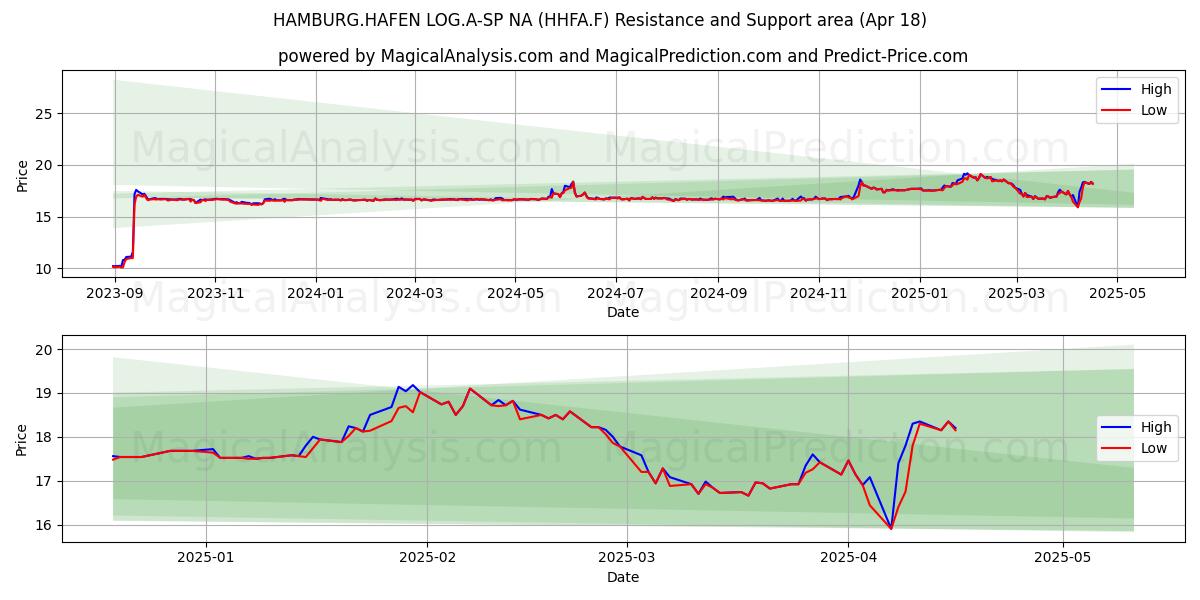1200x600 pixels.
Task: Click the '2024-07' label on the top axis
Action: [615, 293]
